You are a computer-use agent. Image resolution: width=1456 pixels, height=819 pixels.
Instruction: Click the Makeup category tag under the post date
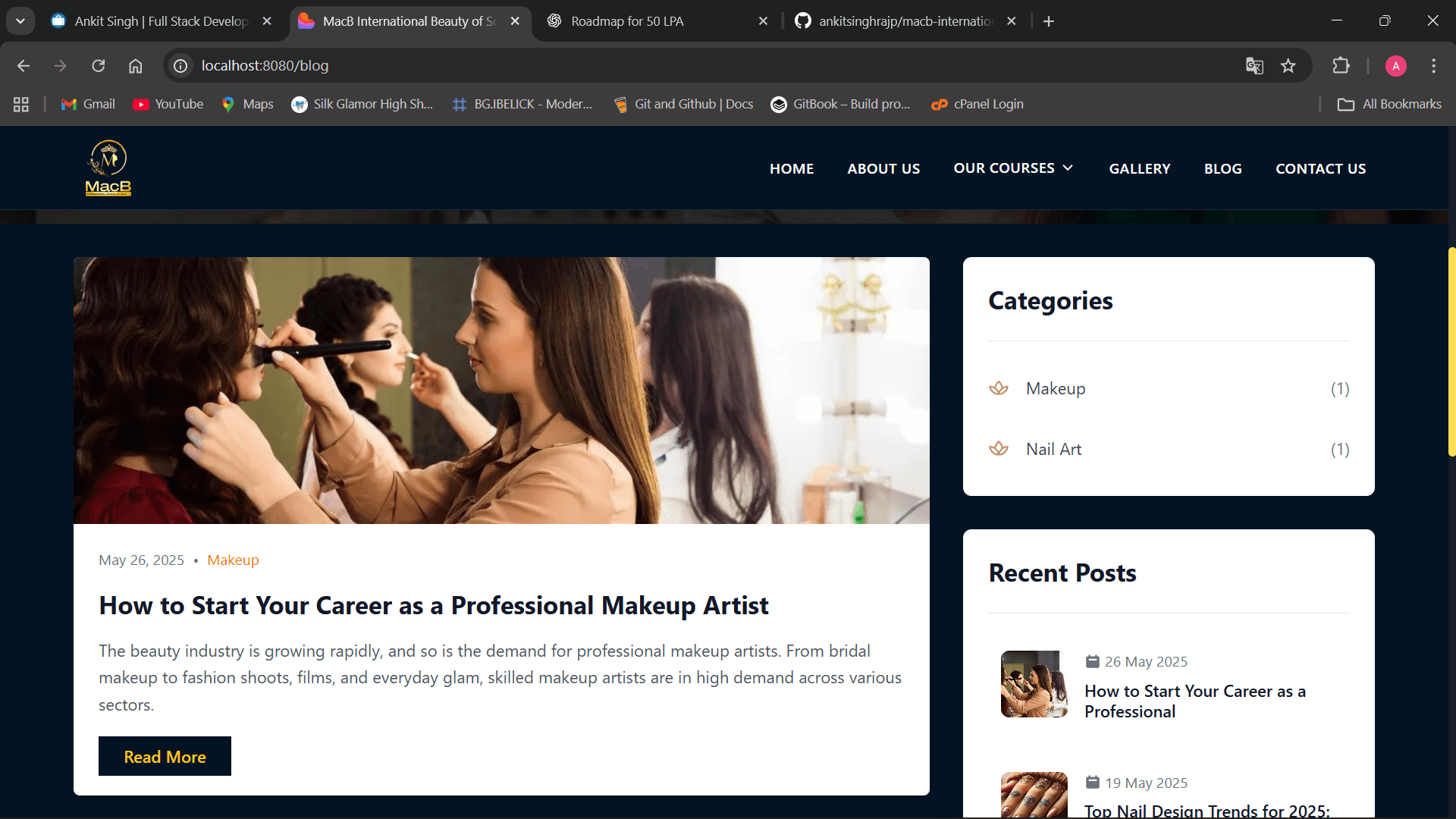(233, 560)
